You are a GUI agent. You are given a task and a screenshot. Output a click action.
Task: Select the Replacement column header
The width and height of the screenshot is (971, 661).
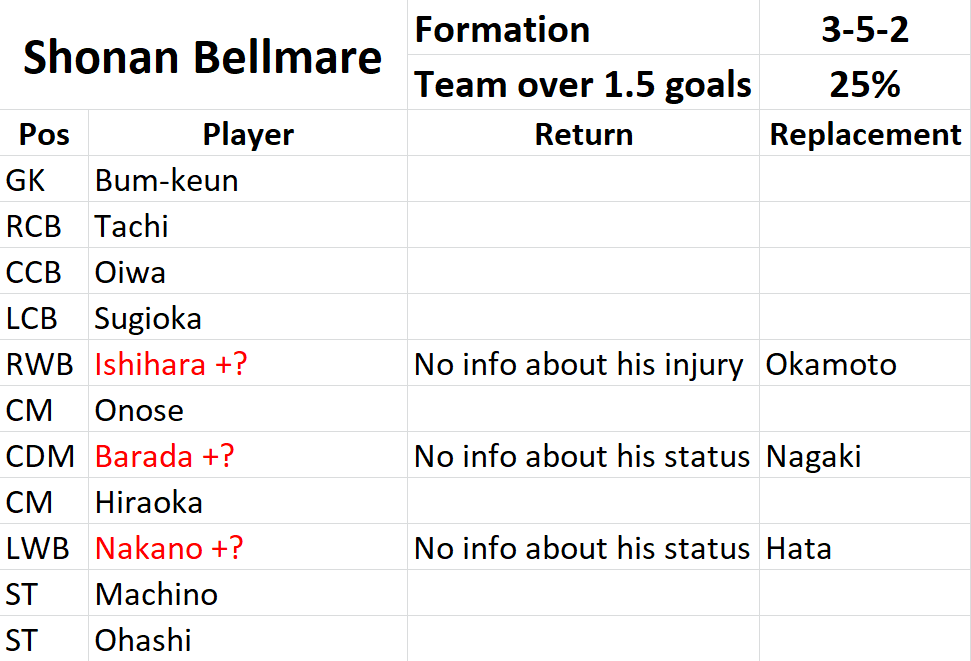tap(865, 133)
